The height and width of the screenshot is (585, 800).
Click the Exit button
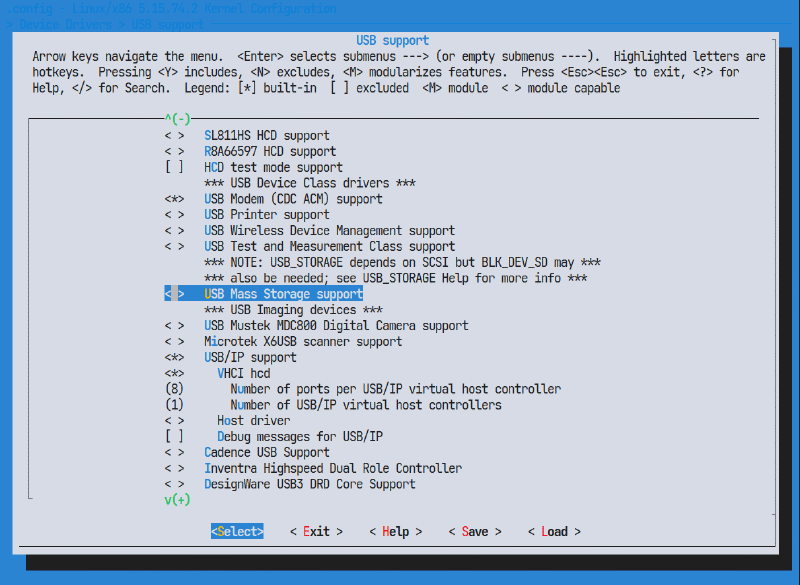[x=316, y=531]
